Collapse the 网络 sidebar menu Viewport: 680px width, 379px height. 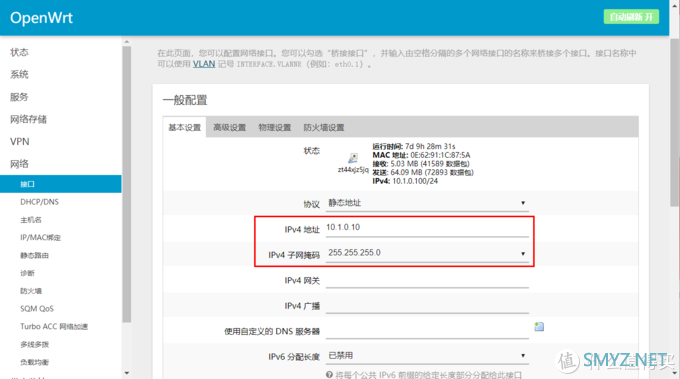point(19,164)
